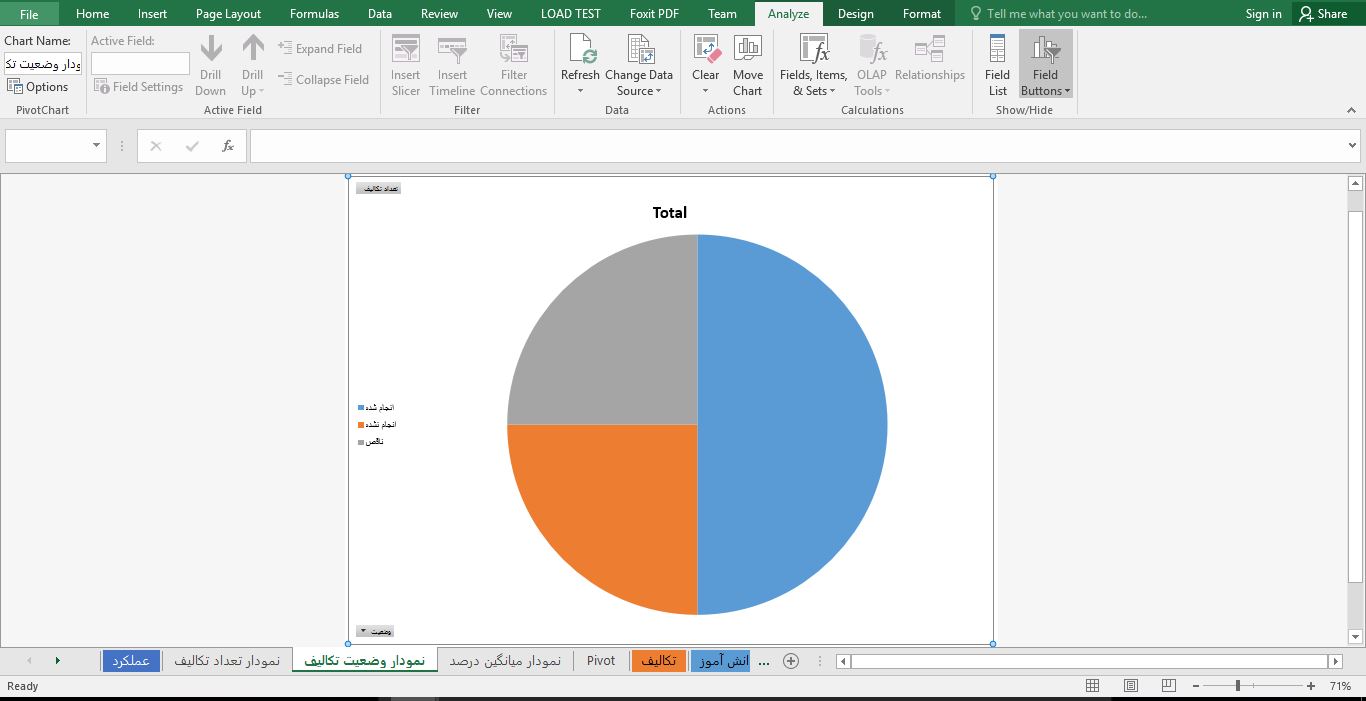Click the Active Field input box
Viewport: 1366px width, 701px height.
tap(140, 64)
